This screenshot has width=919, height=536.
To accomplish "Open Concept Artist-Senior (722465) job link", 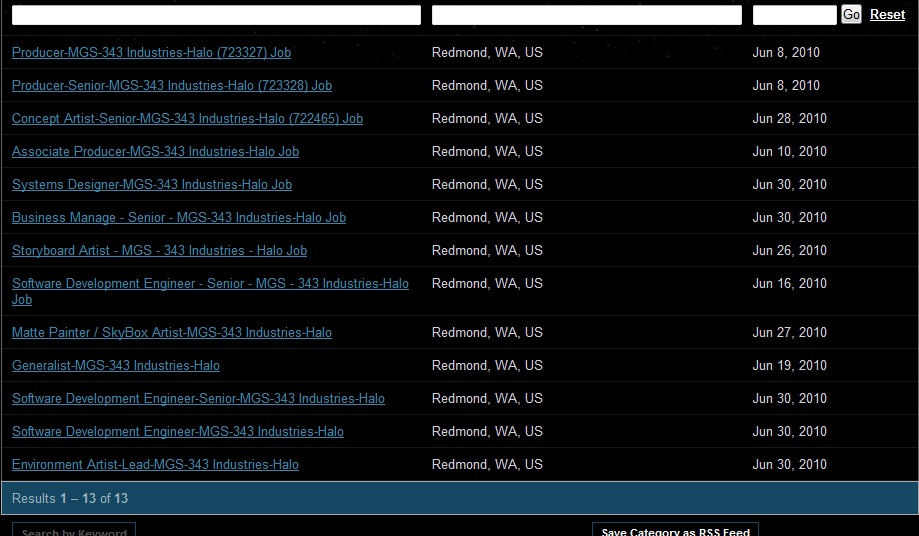I will (x=187, y=118).
